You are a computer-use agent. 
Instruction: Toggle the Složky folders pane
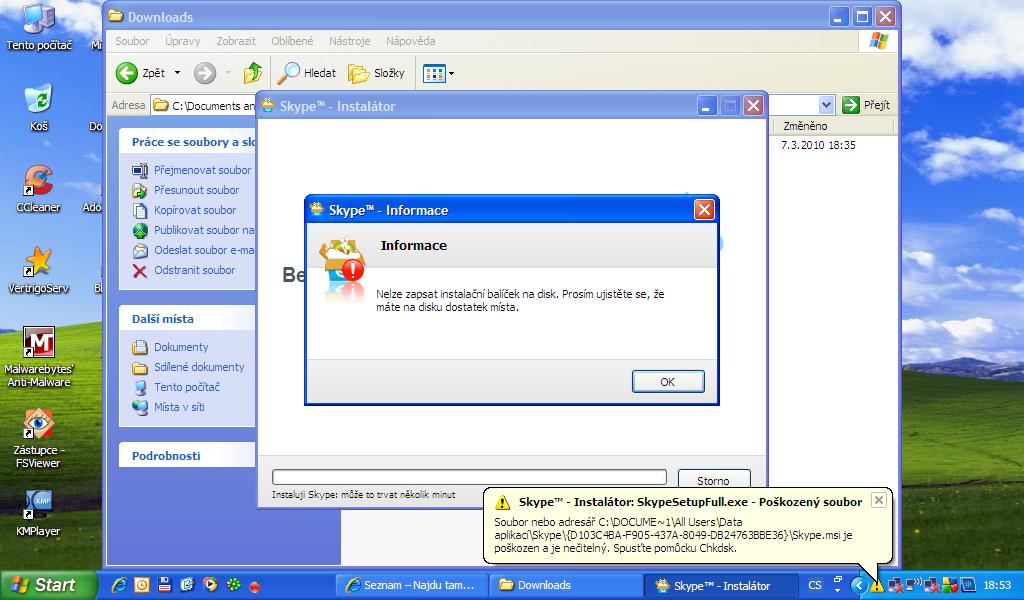377,72
